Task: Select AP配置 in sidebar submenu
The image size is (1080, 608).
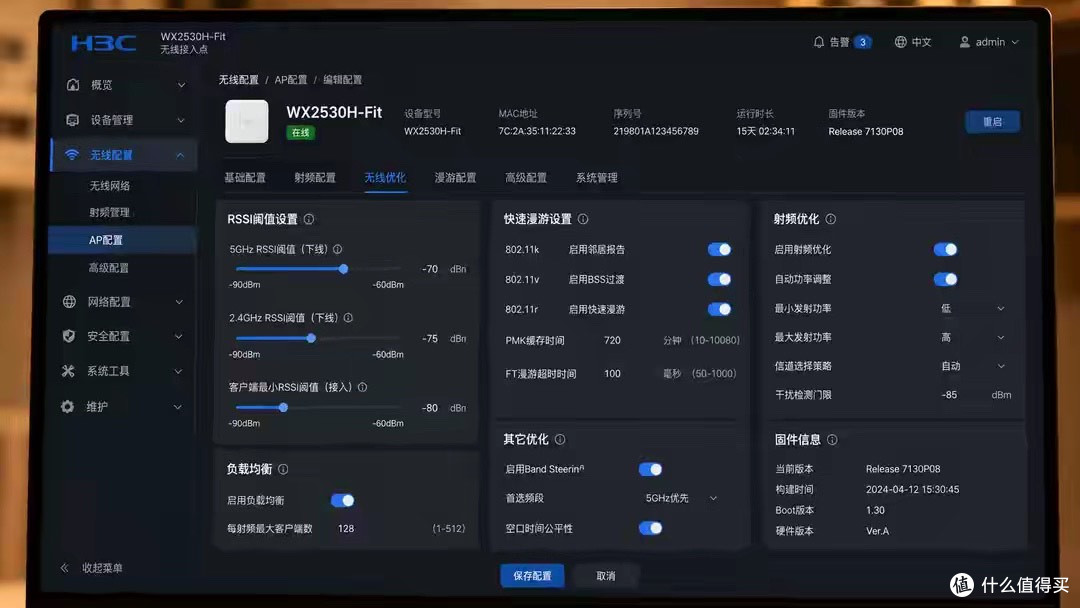Action: 123,240
